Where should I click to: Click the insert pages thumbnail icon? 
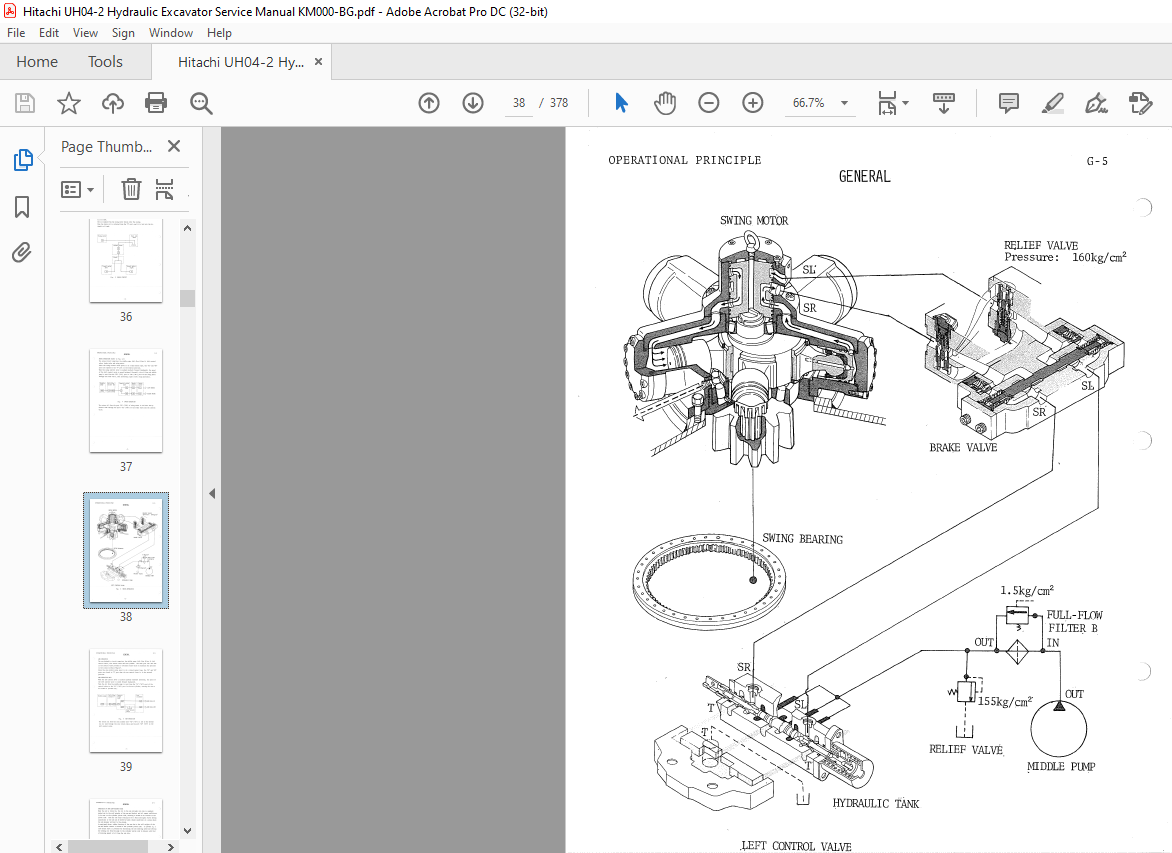[164, 189]
